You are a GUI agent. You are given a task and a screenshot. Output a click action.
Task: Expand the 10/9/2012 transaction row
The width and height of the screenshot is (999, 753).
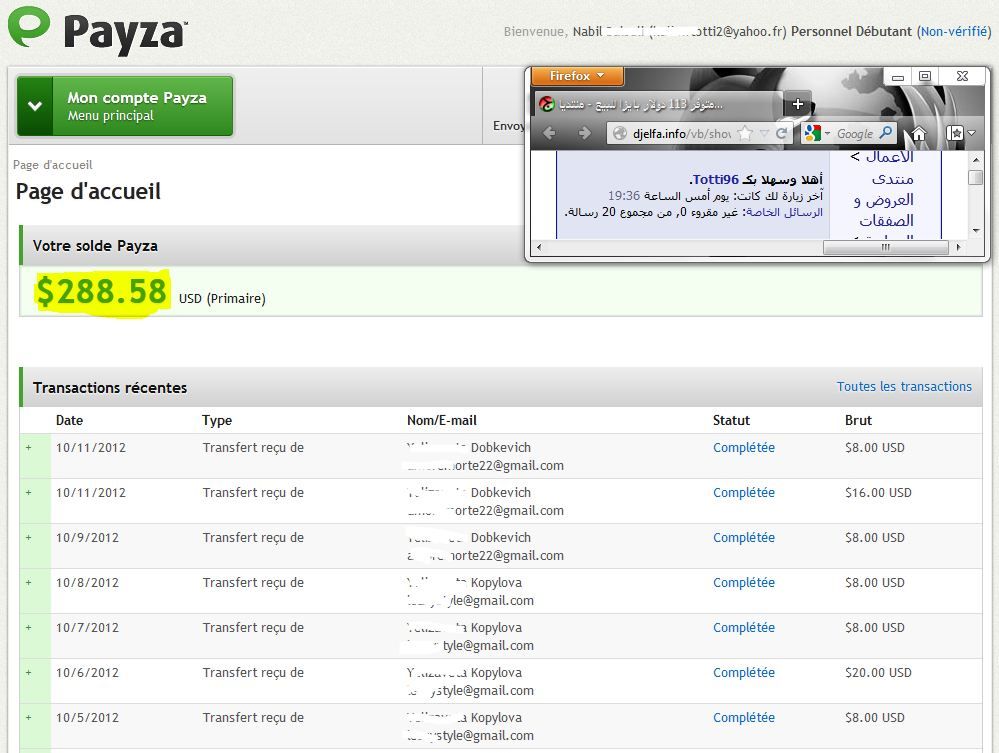(x=29, y=538)
